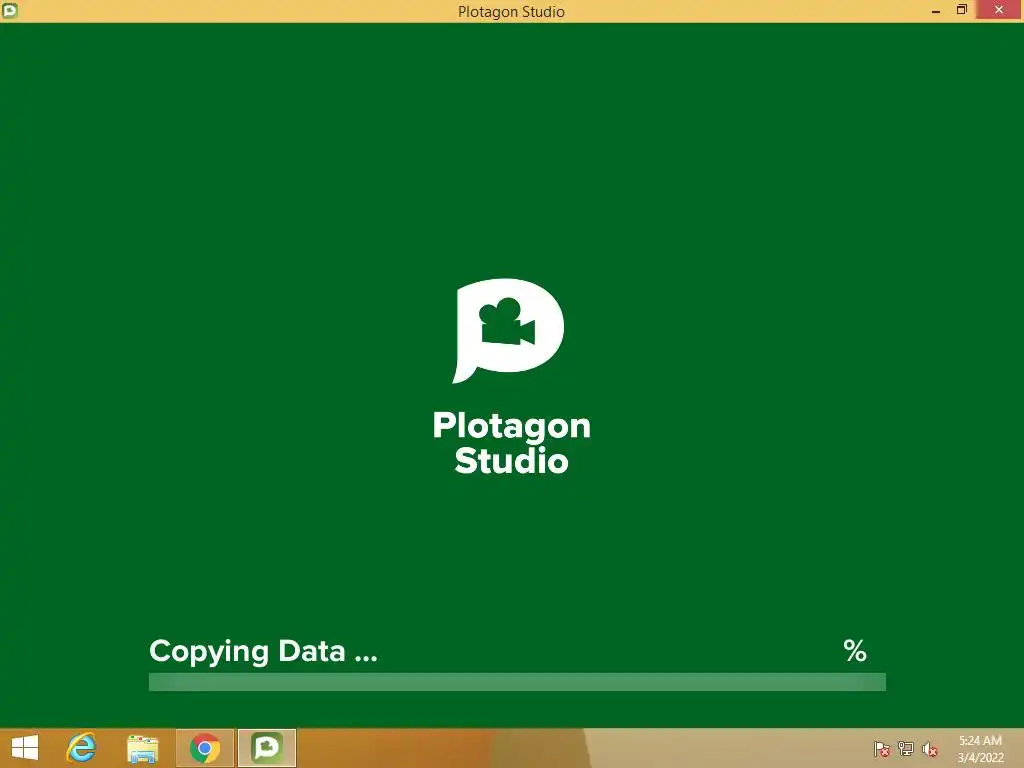
Task: Click the Plotagon icon in the title bar
Action: [x=10, y=10]
